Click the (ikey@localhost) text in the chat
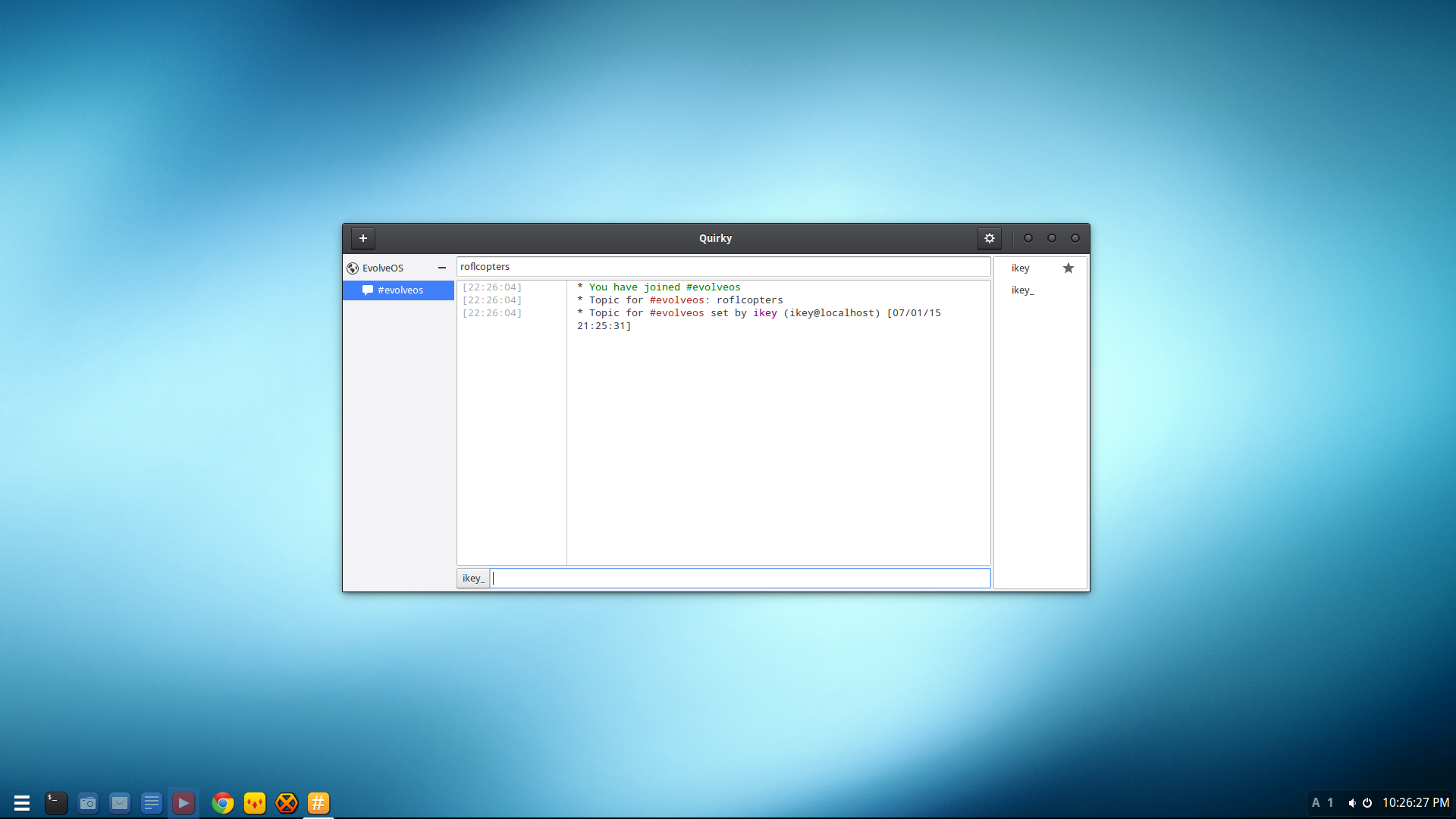1456x819 pixels. point(832,313)
